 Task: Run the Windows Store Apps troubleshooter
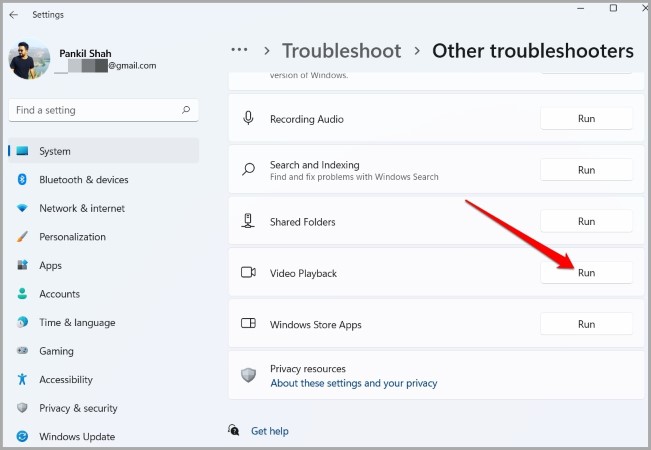click(586, 324)
